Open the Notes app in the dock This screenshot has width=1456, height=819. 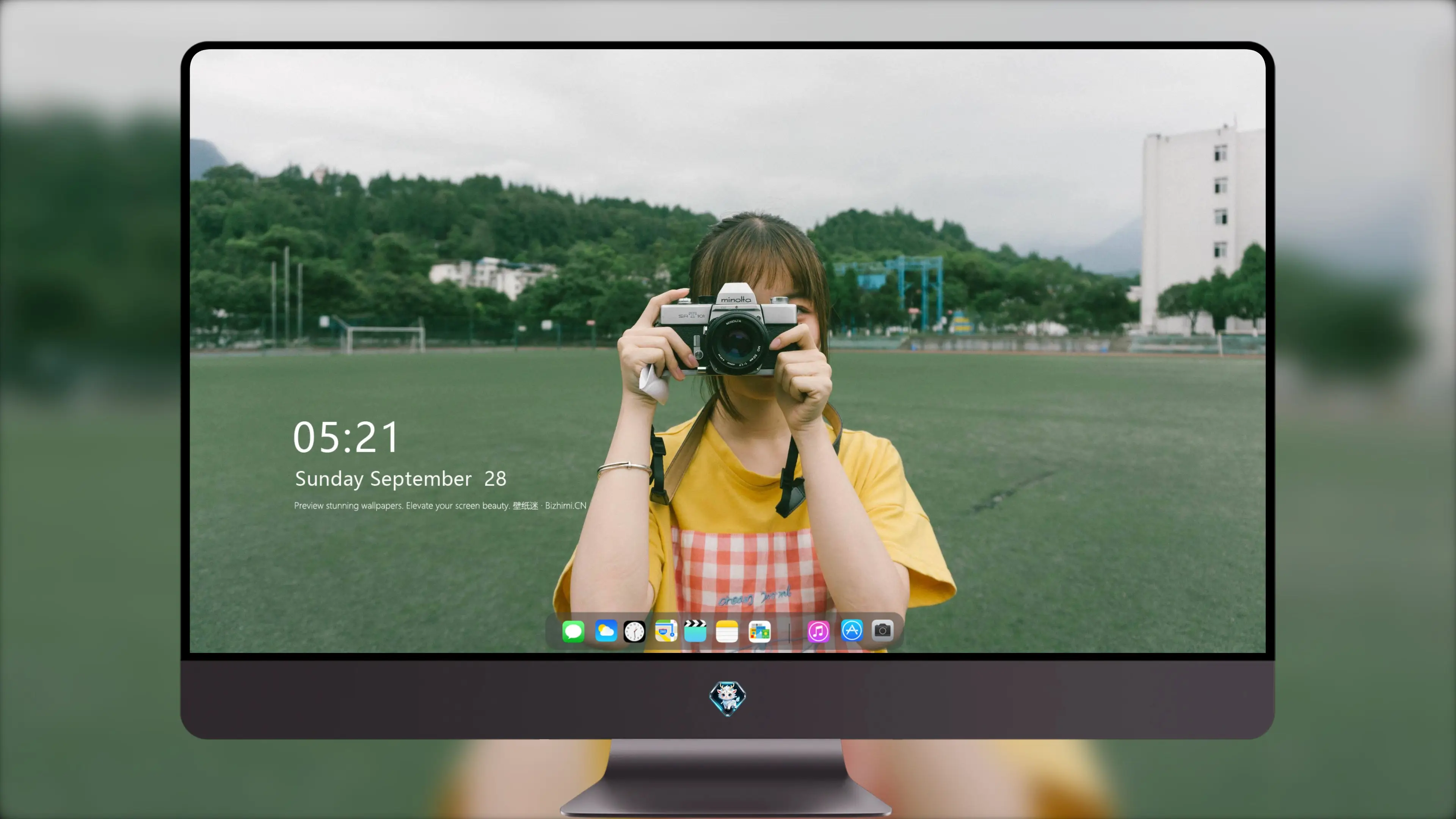coord(727,631)
